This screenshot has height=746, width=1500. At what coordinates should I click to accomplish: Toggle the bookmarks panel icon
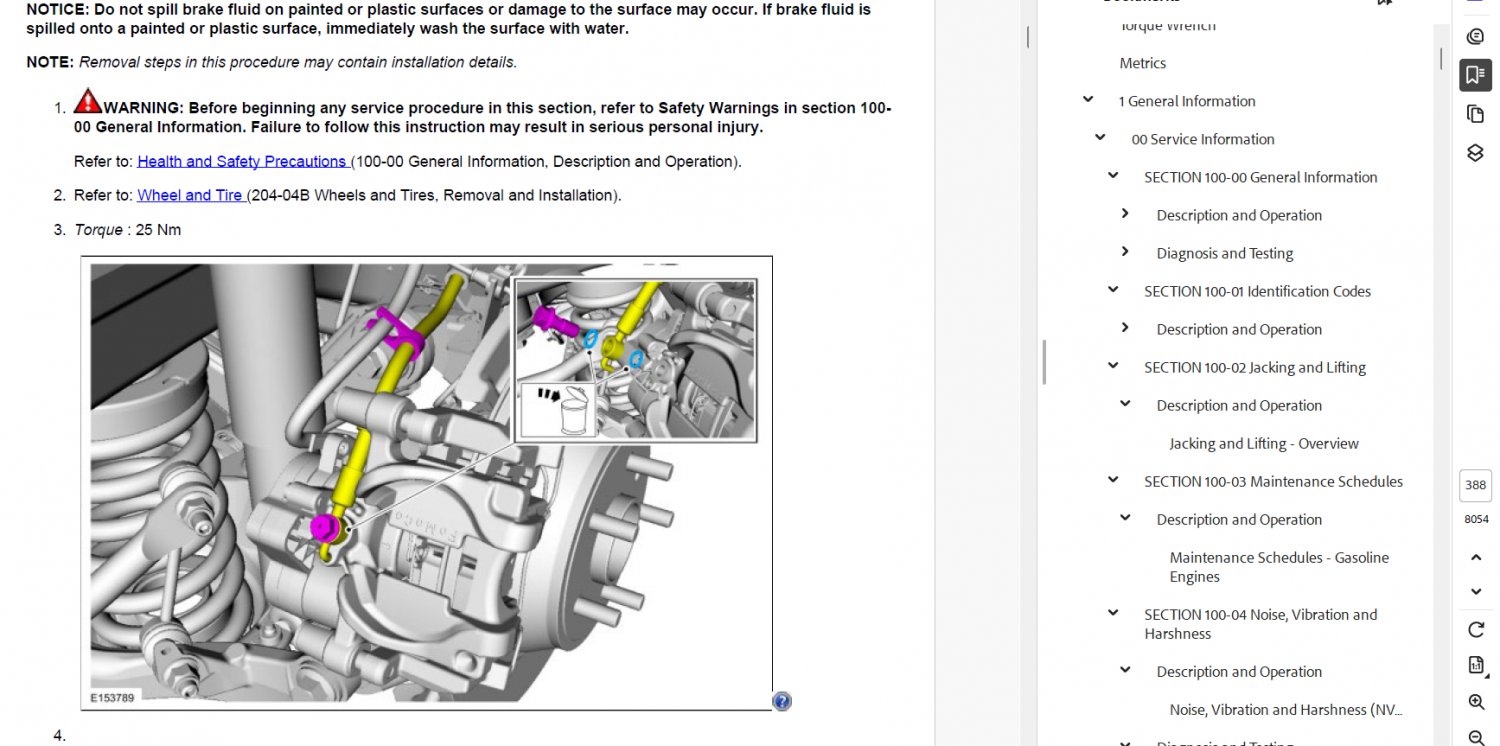1475,74
